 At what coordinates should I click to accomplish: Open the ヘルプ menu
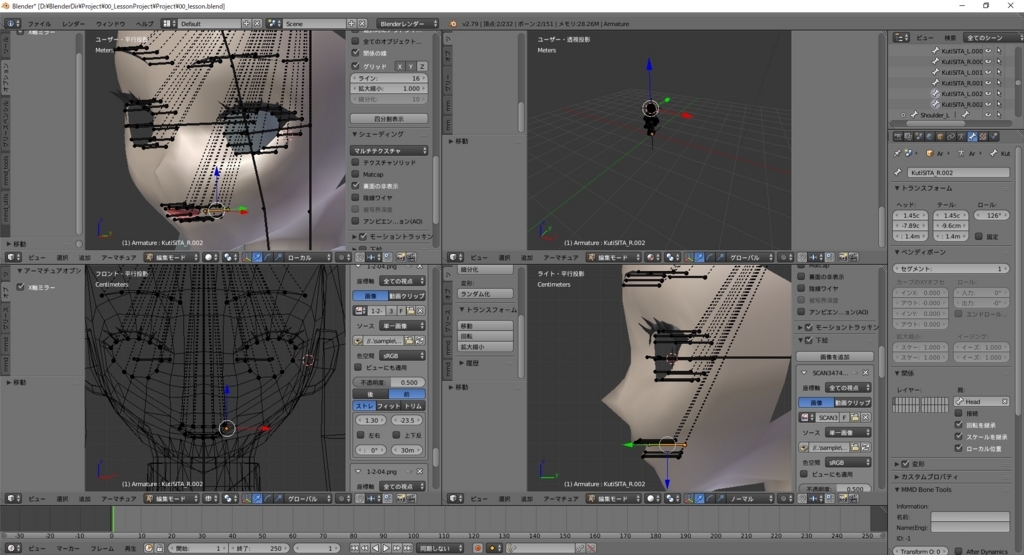click(144, 24)
